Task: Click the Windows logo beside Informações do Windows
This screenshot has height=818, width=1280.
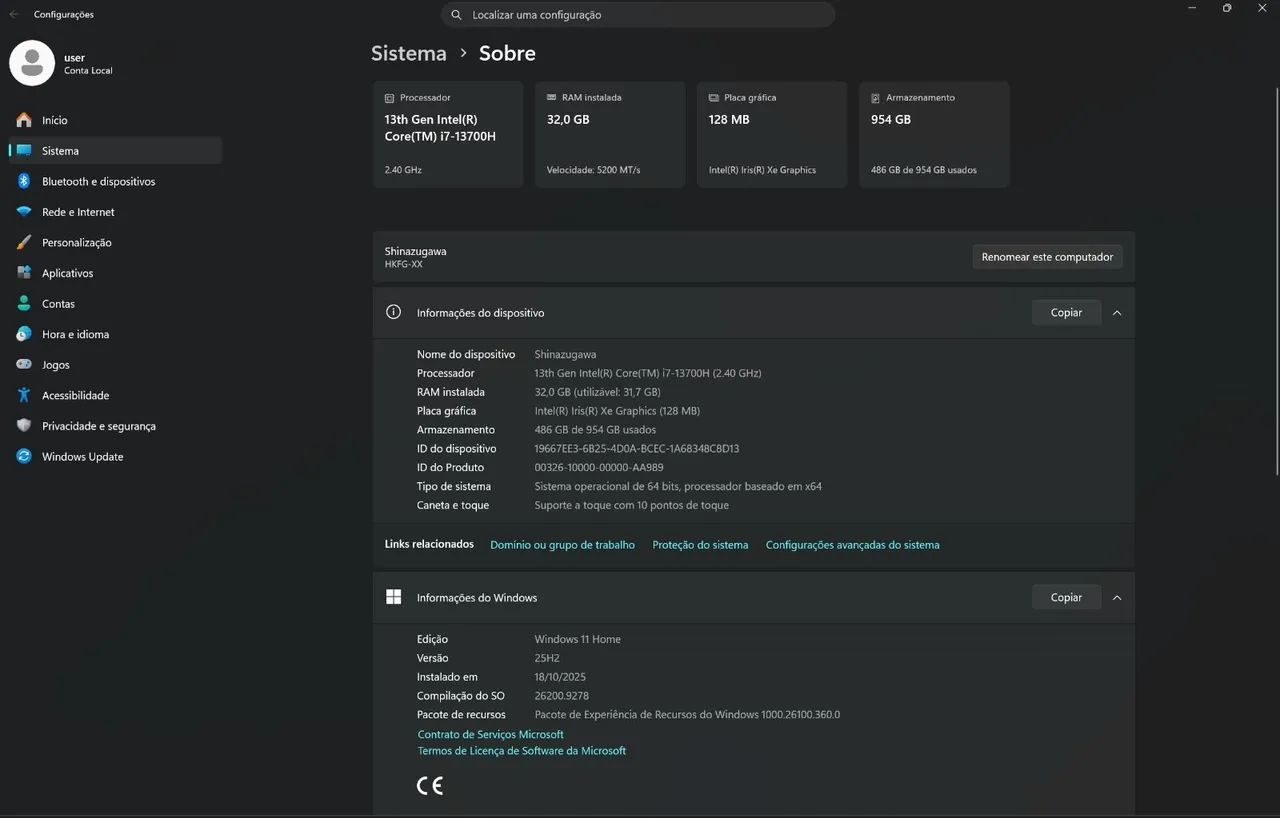Action: [394, 597]
